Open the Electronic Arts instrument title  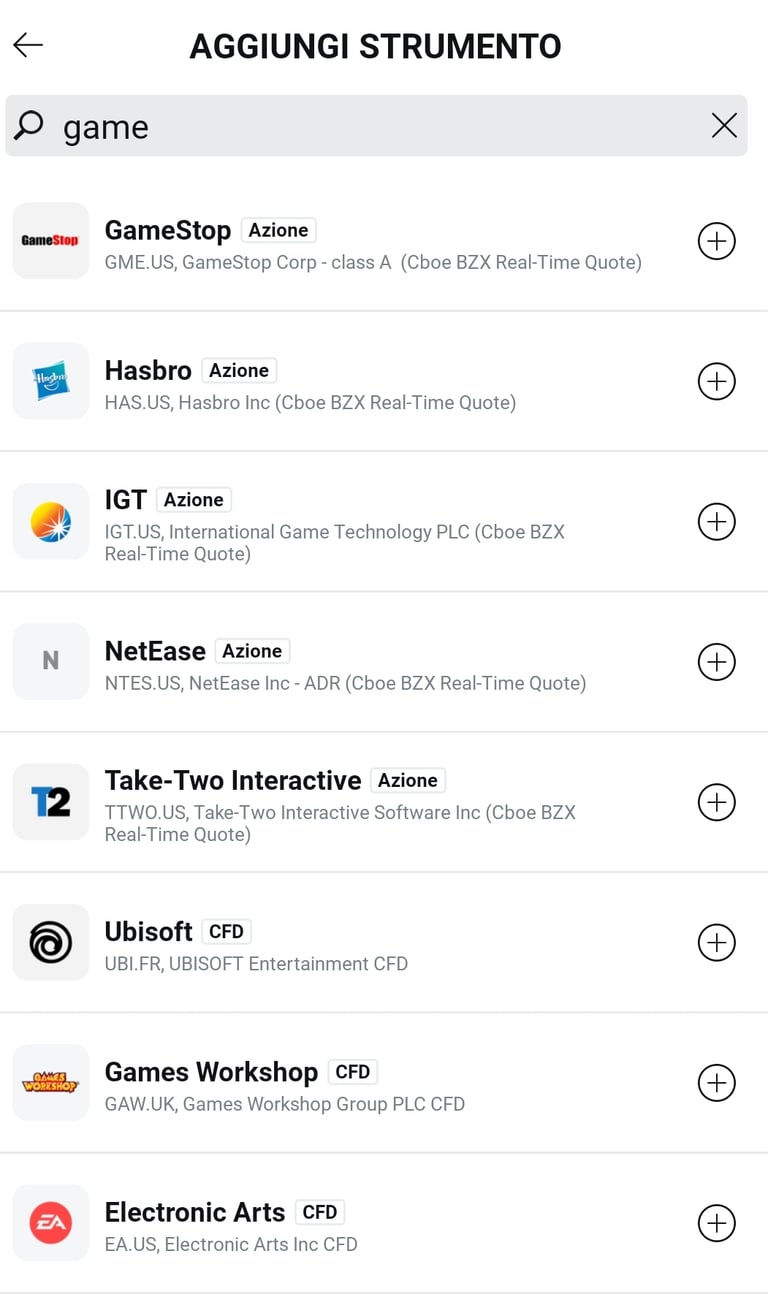click(195, 1212)
